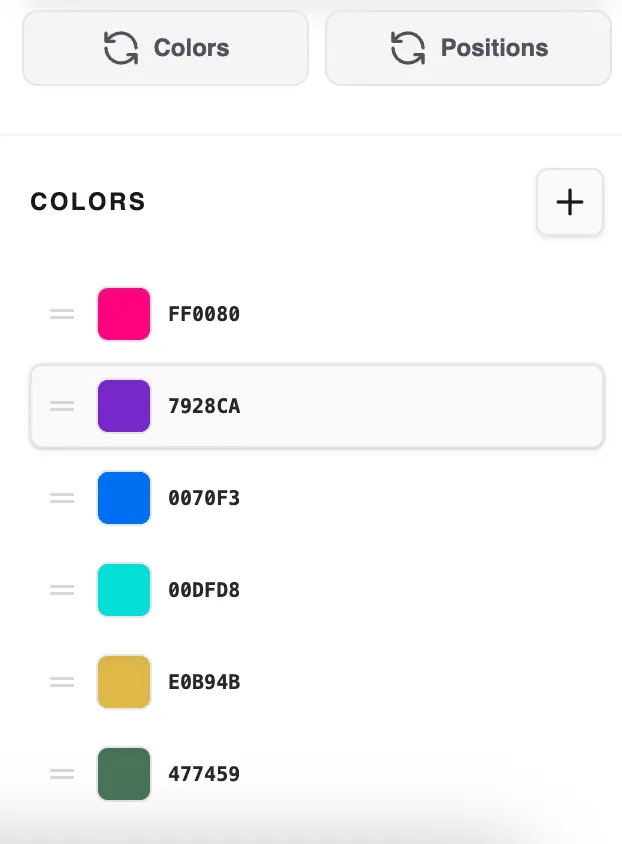The image size is (622, 844).
Task: Click the plus icon to add color
Action: pos(570,202)
